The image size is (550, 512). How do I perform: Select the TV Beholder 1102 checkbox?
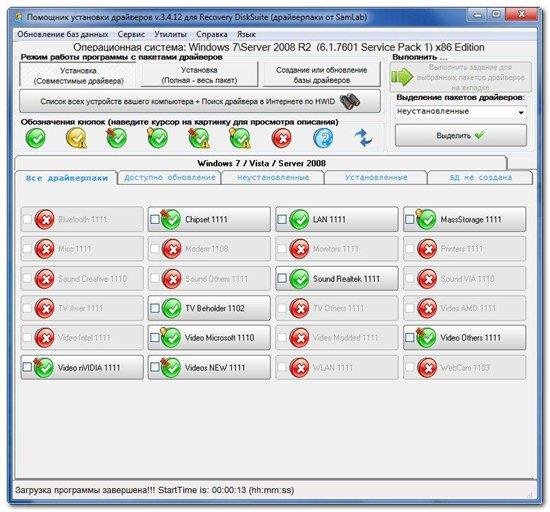click(x=154, y=308)
